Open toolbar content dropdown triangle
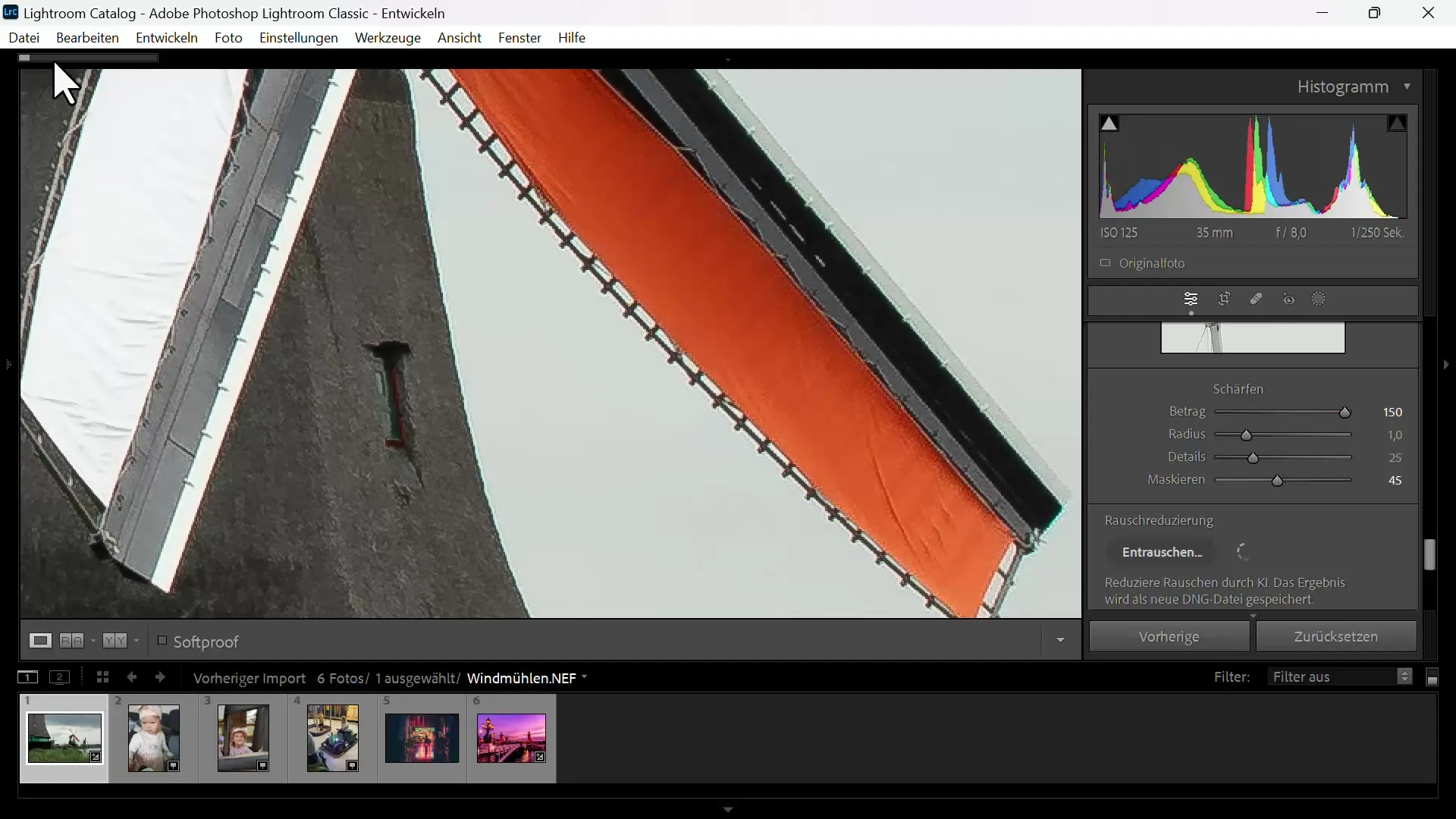1456x819 pixels. [x=1061, y=642]
